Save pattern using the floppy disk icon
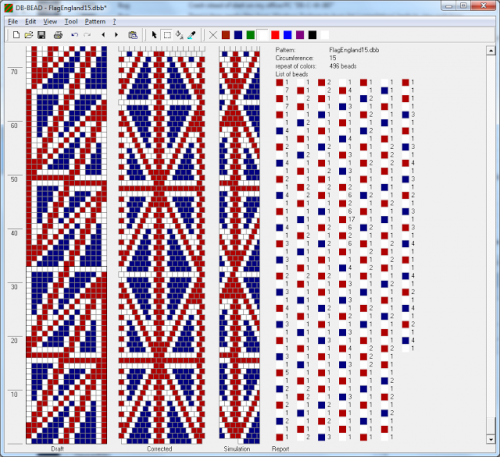500x457 pixels. (41, 35)
